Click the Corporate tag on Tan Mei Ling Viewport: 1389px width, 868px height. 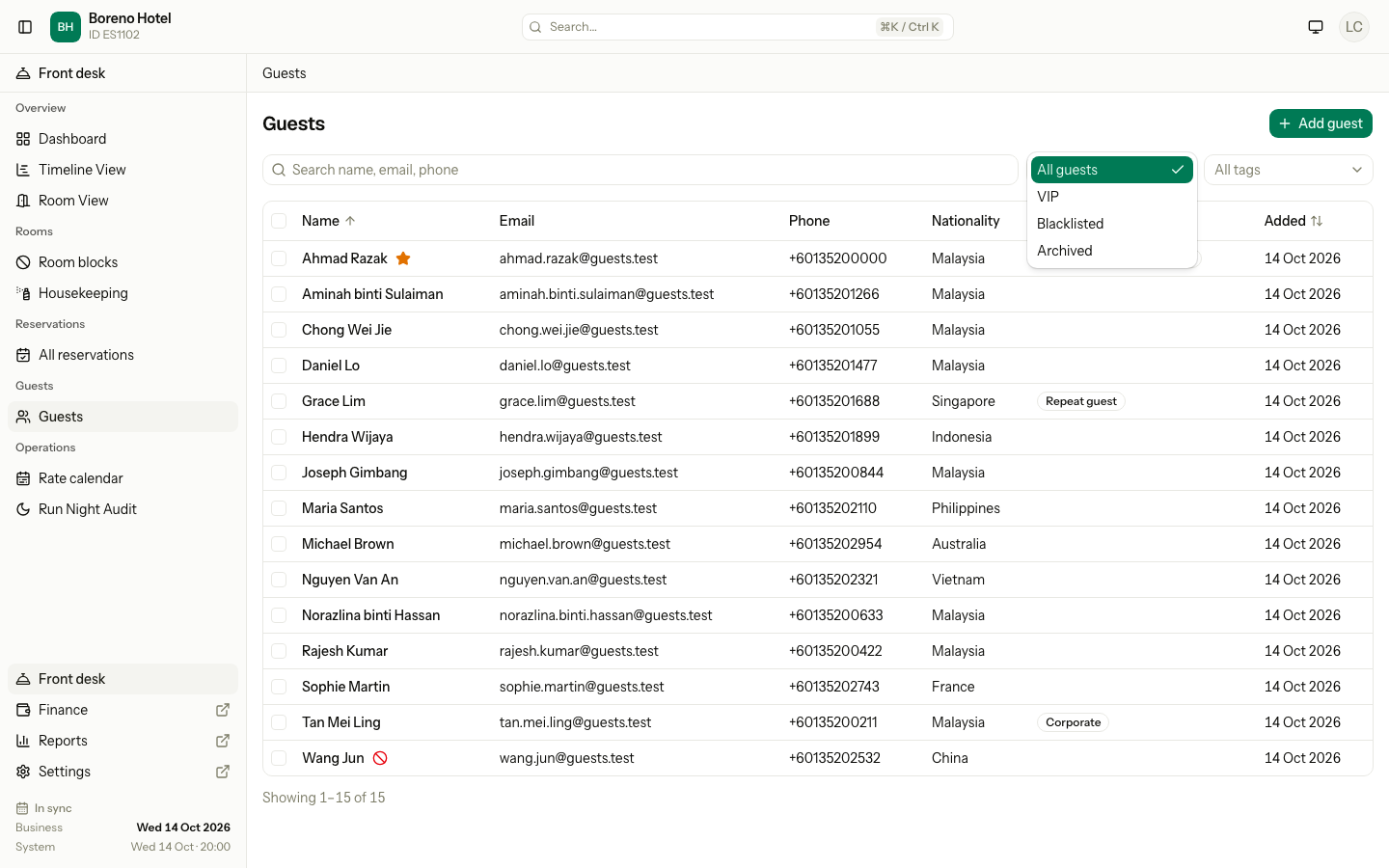(x=1073, y=722)
